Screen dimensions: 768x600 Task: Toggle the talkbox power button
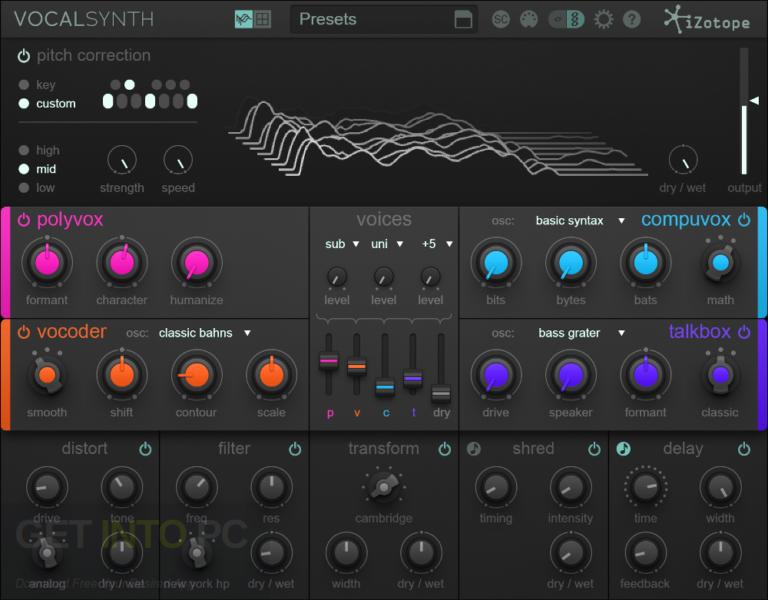pos(744,332)
